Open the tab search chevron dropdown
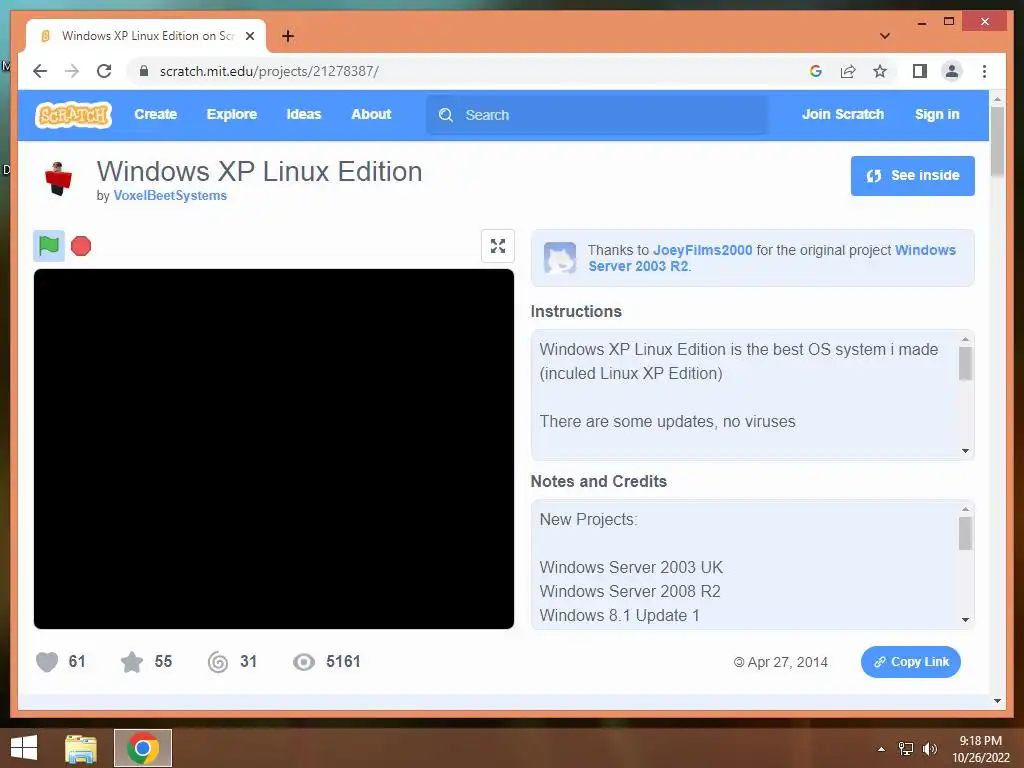Image resolution: width=1024 pixels, height=768 pixels. (885, 36)
